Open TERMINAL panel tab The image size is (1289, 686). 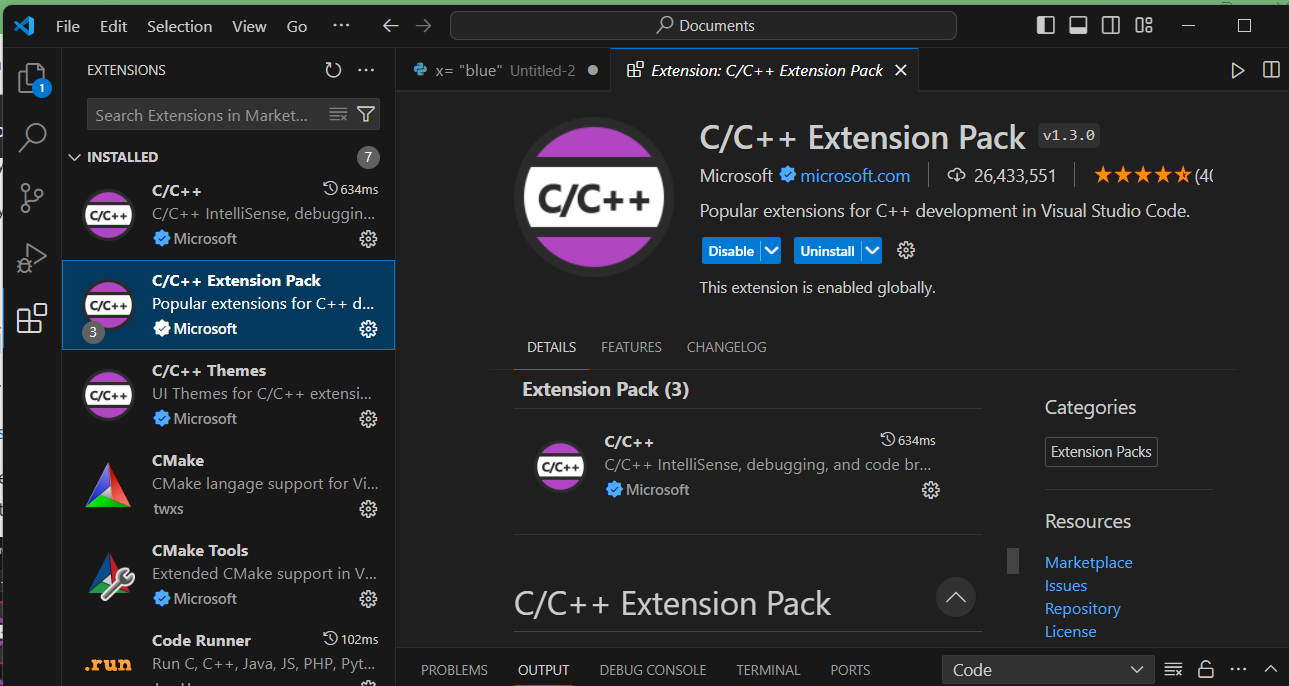pyautogui.click(x=768, y=670)
